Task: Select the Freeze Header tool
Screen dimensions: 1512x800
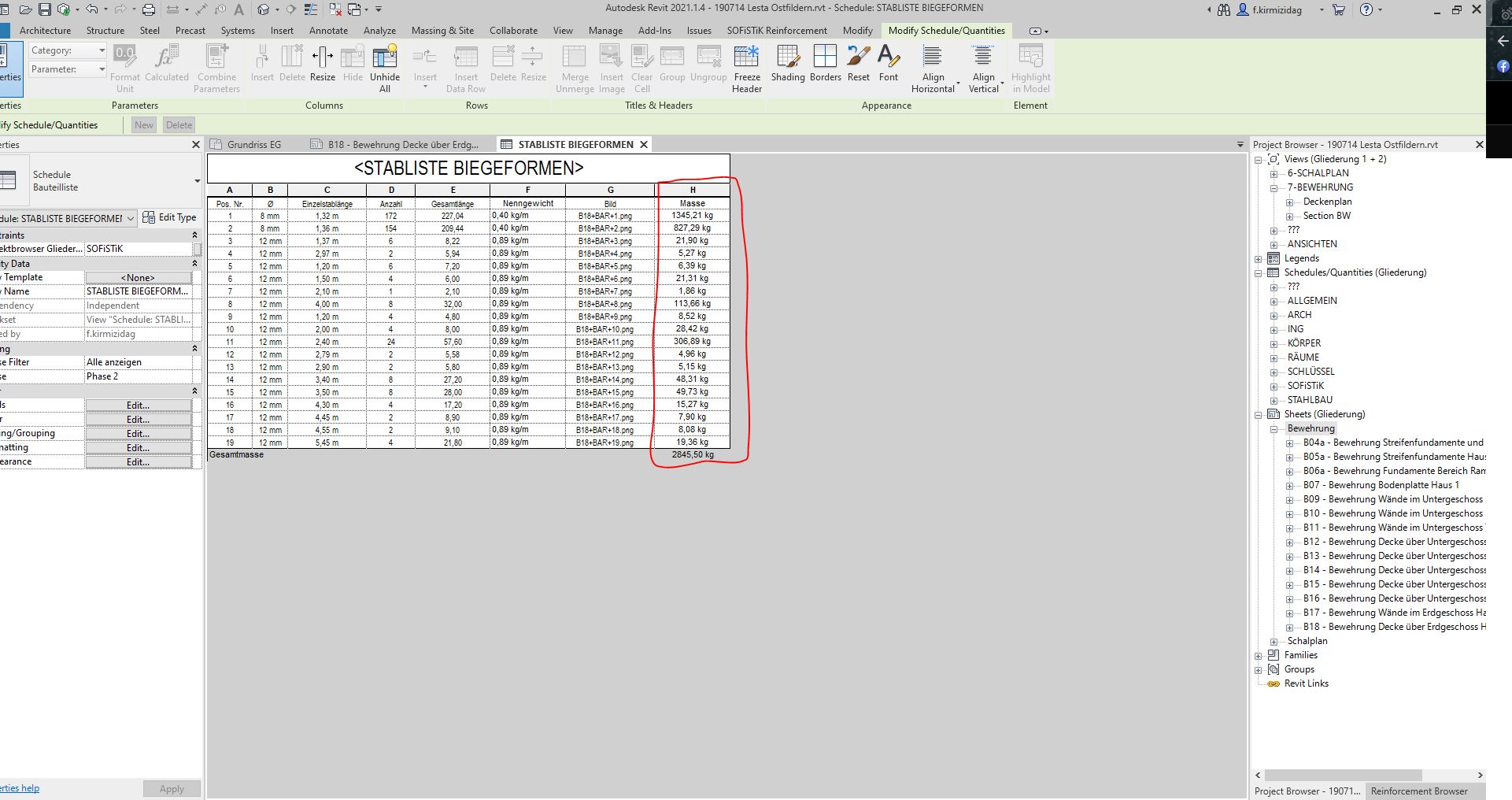Action: [x=746, y=67]
